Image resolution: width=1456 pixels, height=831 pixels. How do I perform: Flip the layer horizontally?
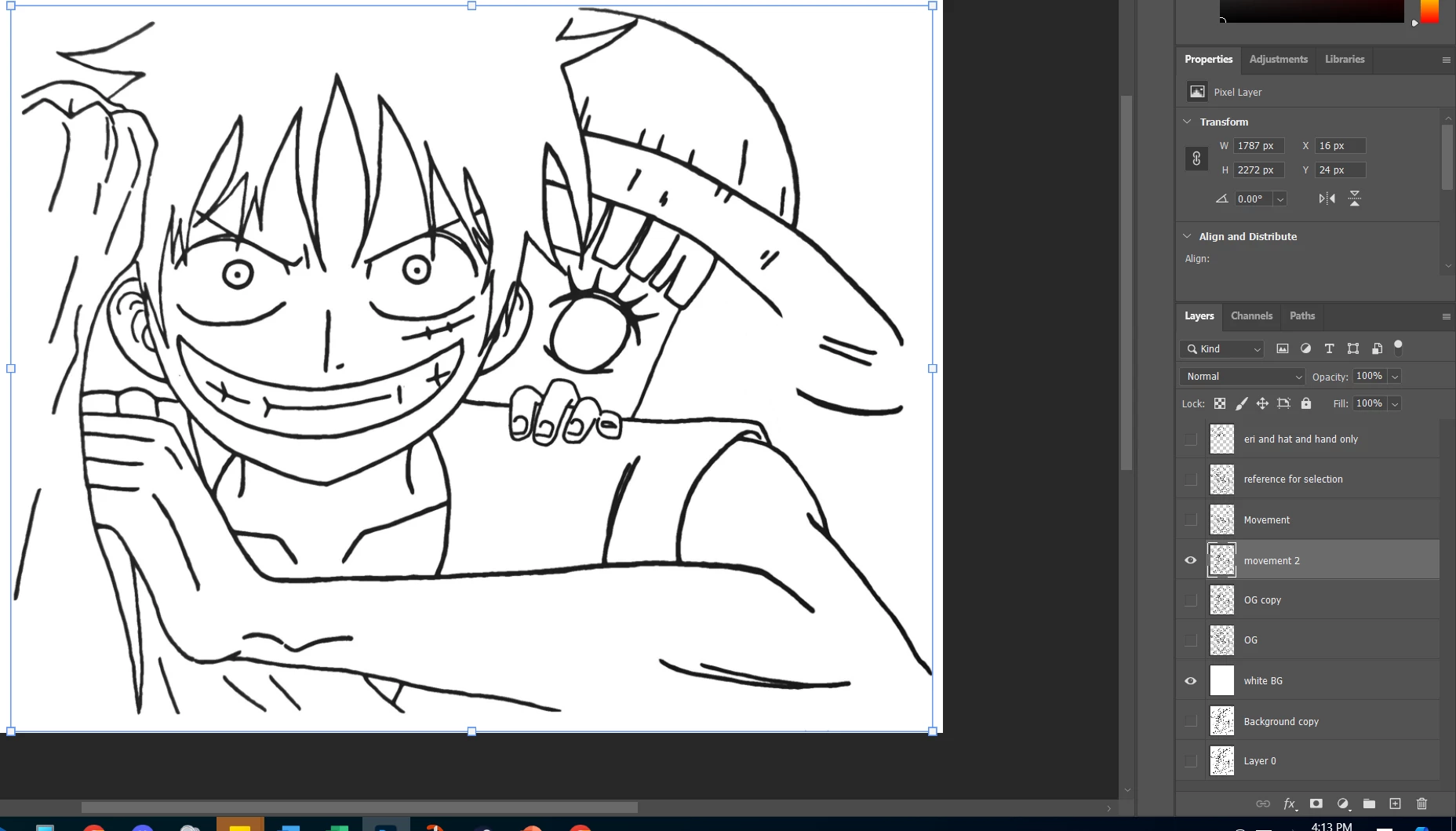pos(1327,199)
